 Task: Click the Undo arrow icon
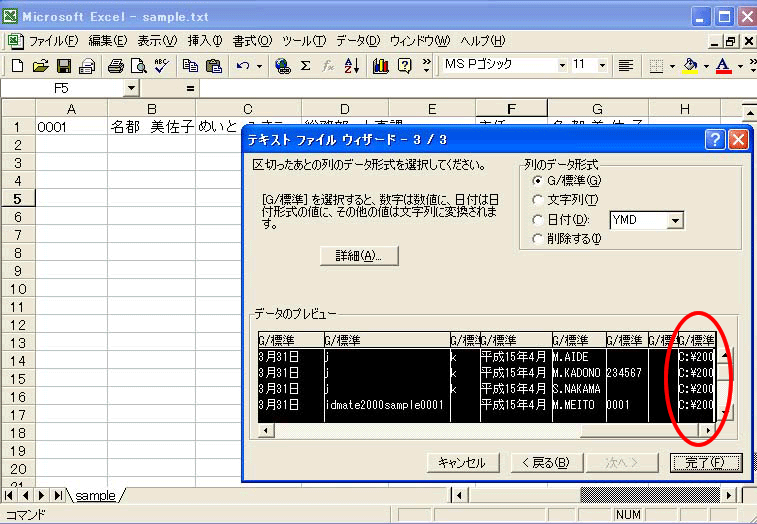(243, 65)
